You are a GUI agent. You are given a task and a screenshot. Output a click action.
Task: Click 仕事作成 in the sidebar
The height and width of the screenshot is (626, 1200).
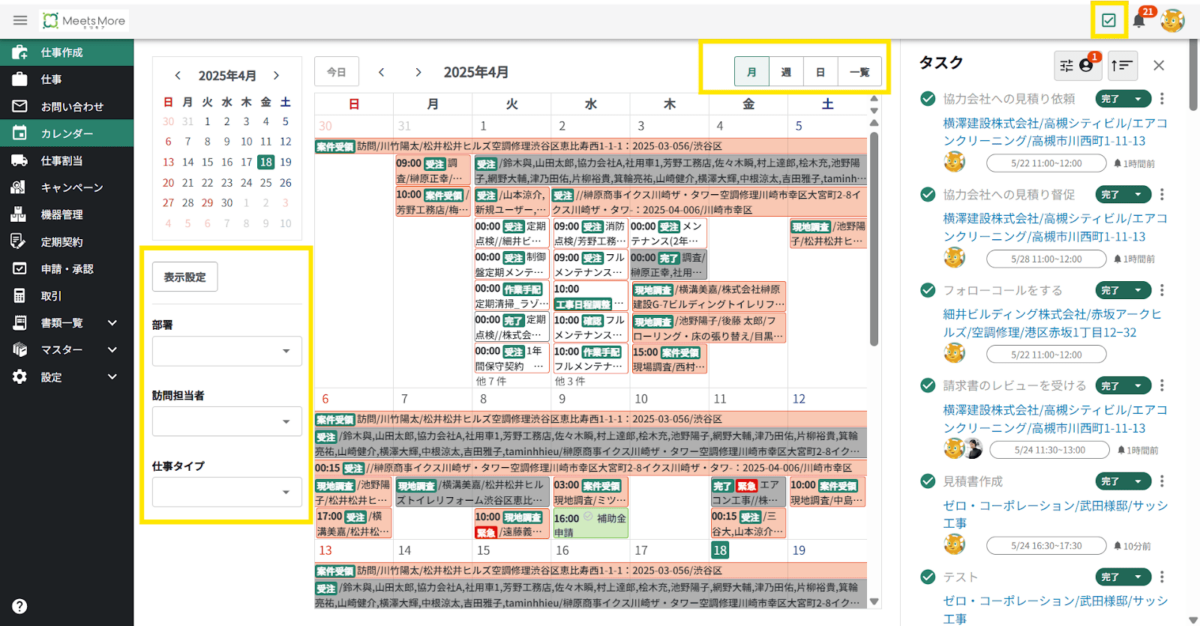(67, 52)
